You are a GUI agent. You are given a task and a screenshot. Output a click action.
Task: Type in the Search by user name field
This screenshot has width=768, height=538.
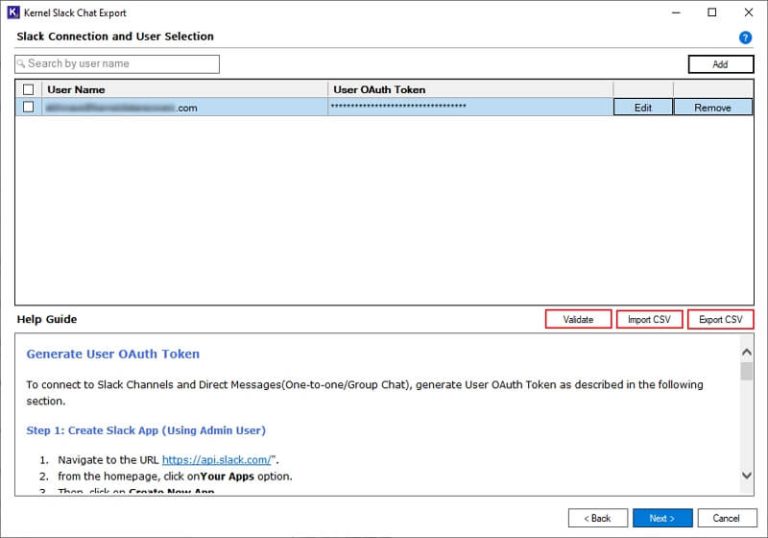[120, 64]
